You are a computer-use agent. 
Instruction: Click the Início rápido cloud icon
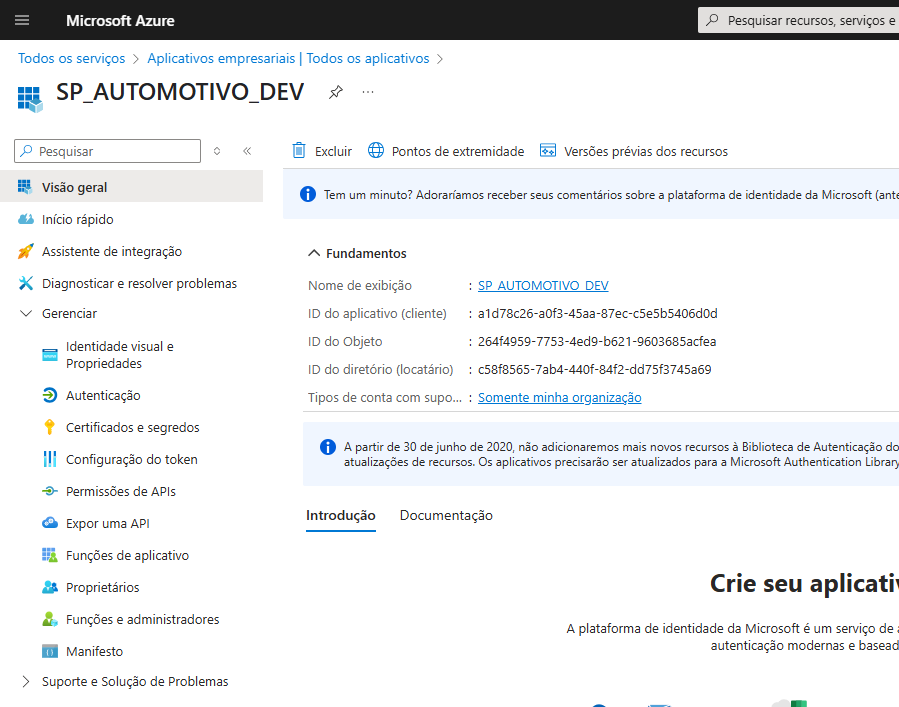(26, 219)
